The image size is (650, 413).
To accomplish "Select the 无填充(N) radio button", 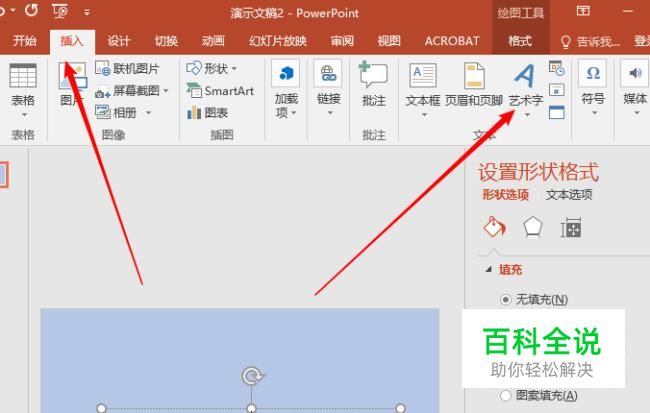I will pos(505,299).
